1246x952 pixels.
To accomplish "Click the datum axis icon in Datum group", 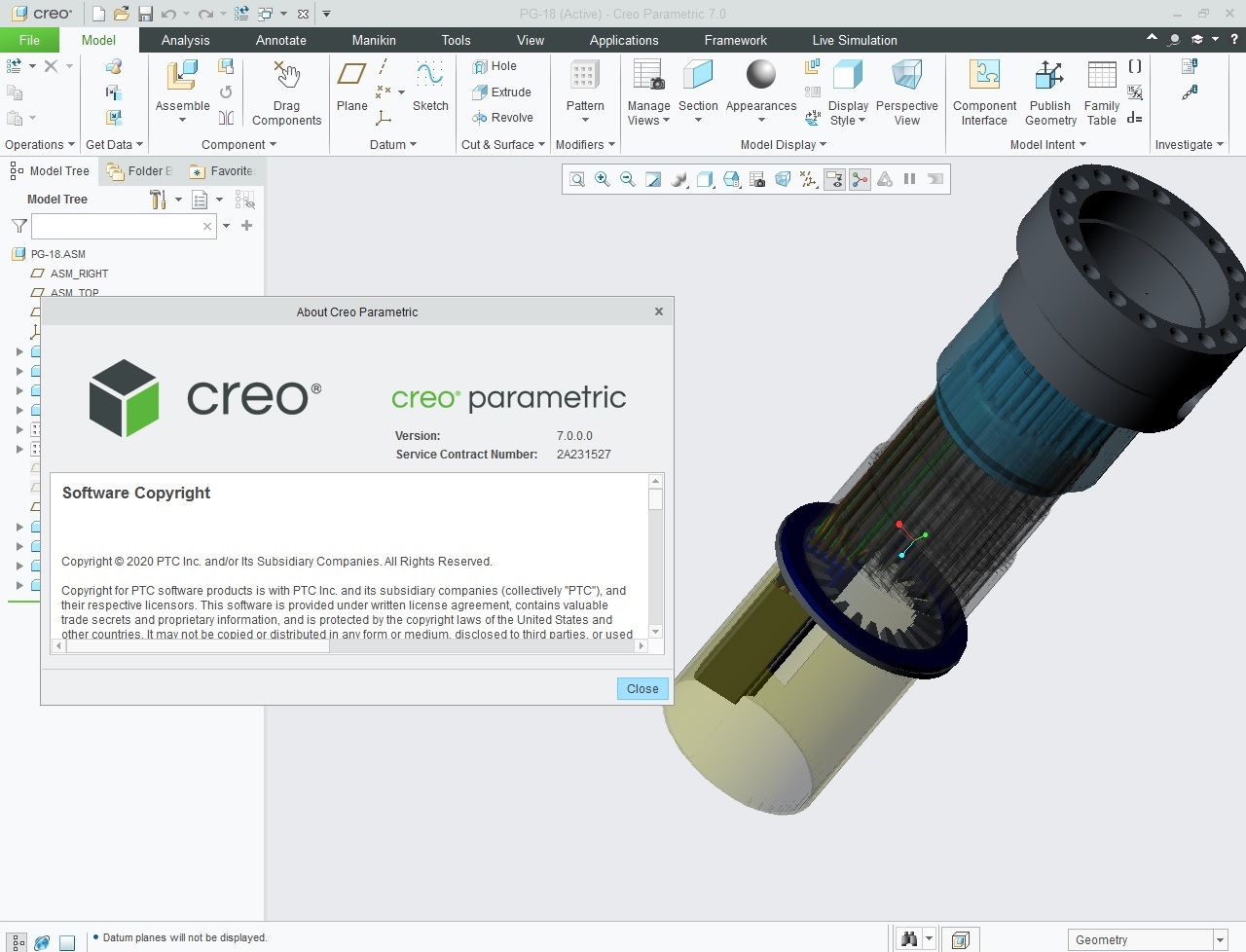I will [x=384, y=66].
